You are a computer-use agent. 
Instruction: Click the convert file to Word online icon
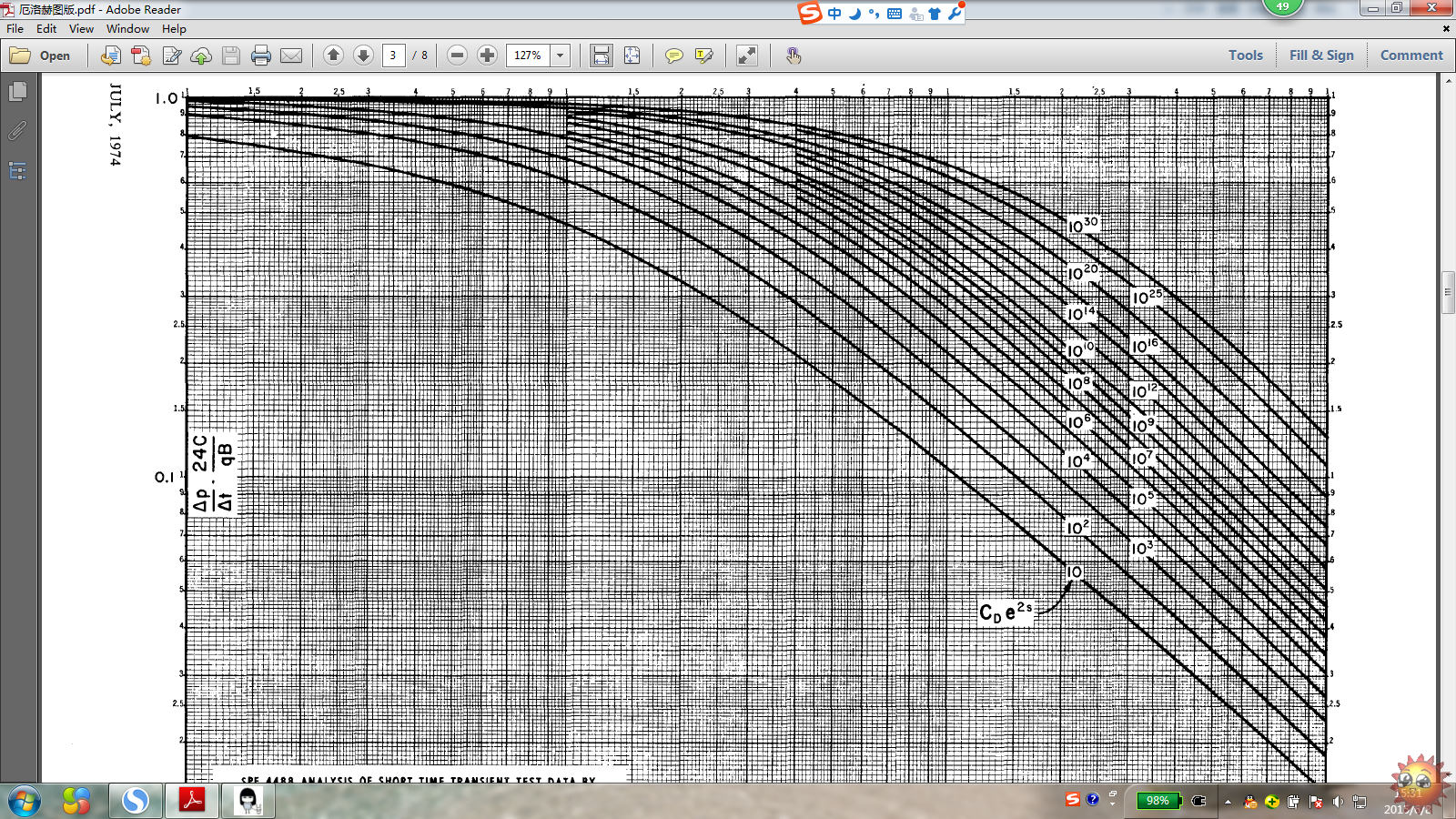(110, 56)
